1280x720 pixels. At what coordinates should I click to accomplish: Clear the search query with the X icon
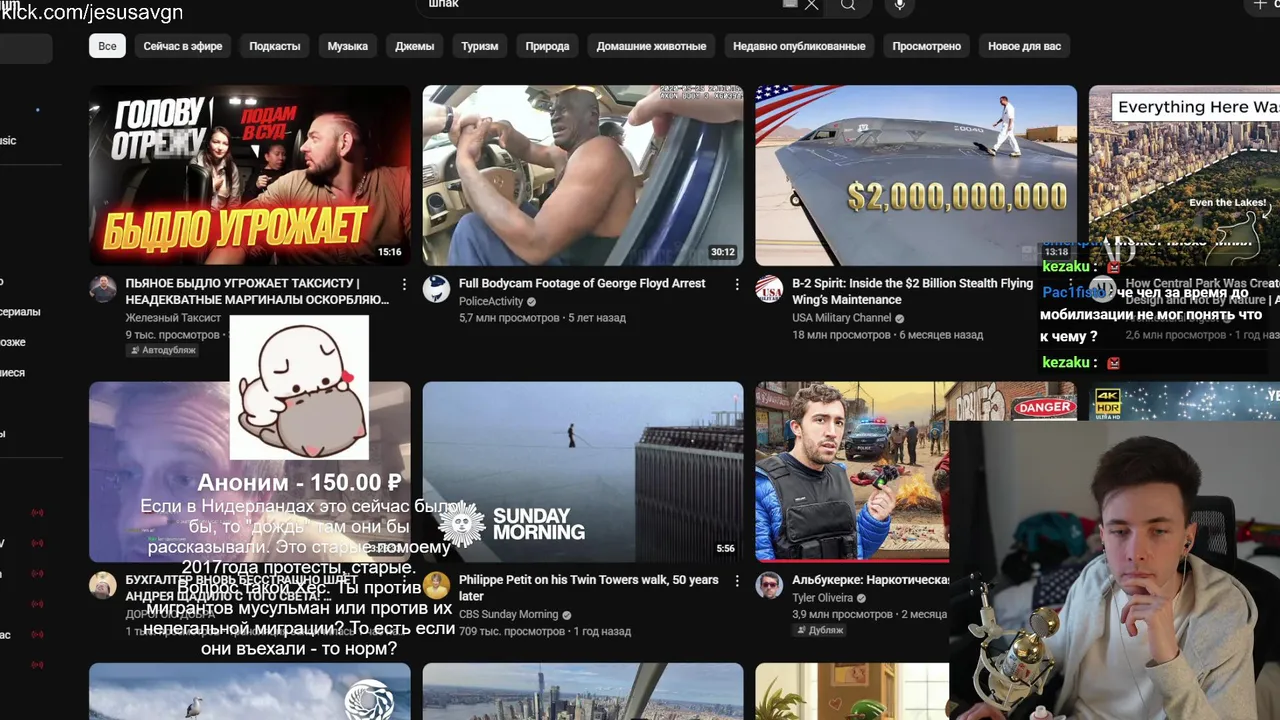[812, 5]
